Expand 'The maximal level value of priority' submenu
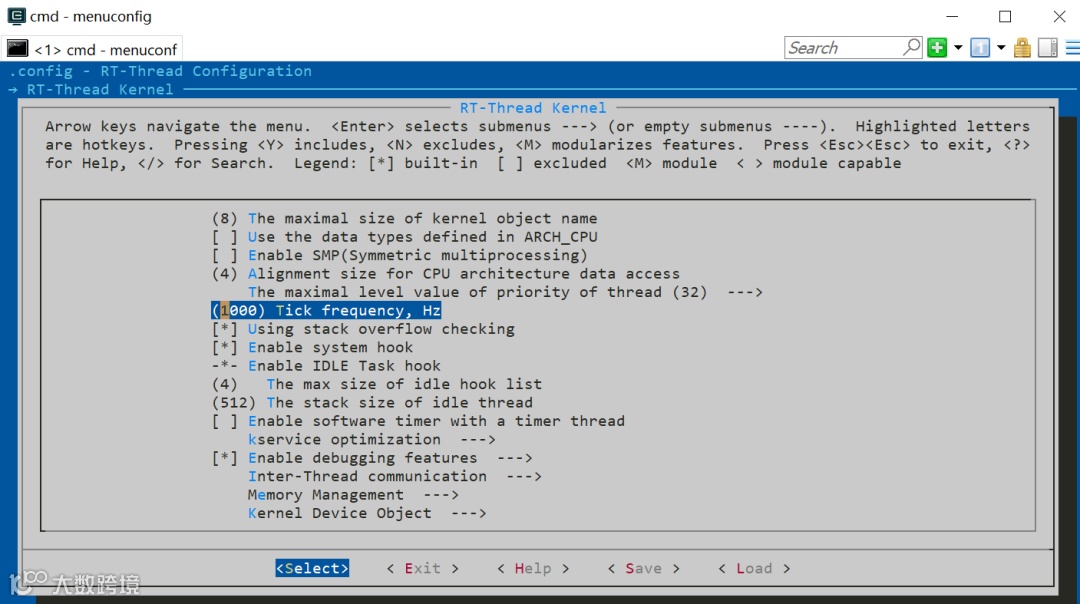Viewport: 1080px width, 604px height. point(505,293)
